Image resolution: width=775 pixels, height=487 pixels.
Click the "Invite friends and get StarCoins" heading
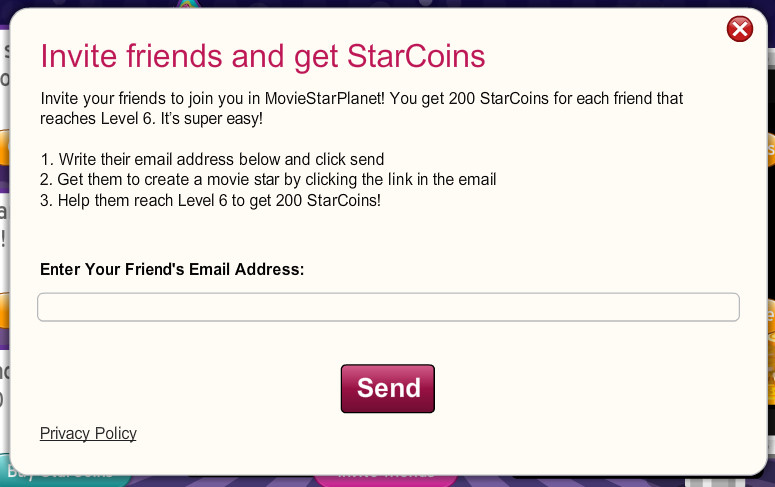(263, 56)
